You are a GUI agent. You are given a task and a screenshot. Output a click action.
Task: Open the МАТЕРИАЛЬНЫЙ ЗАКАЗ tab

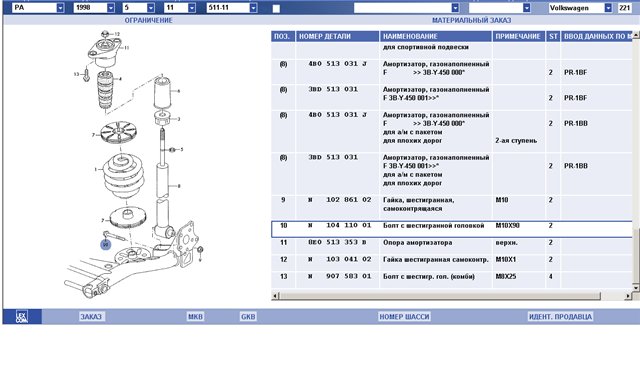pyautogui.click(x=471, y=20)
